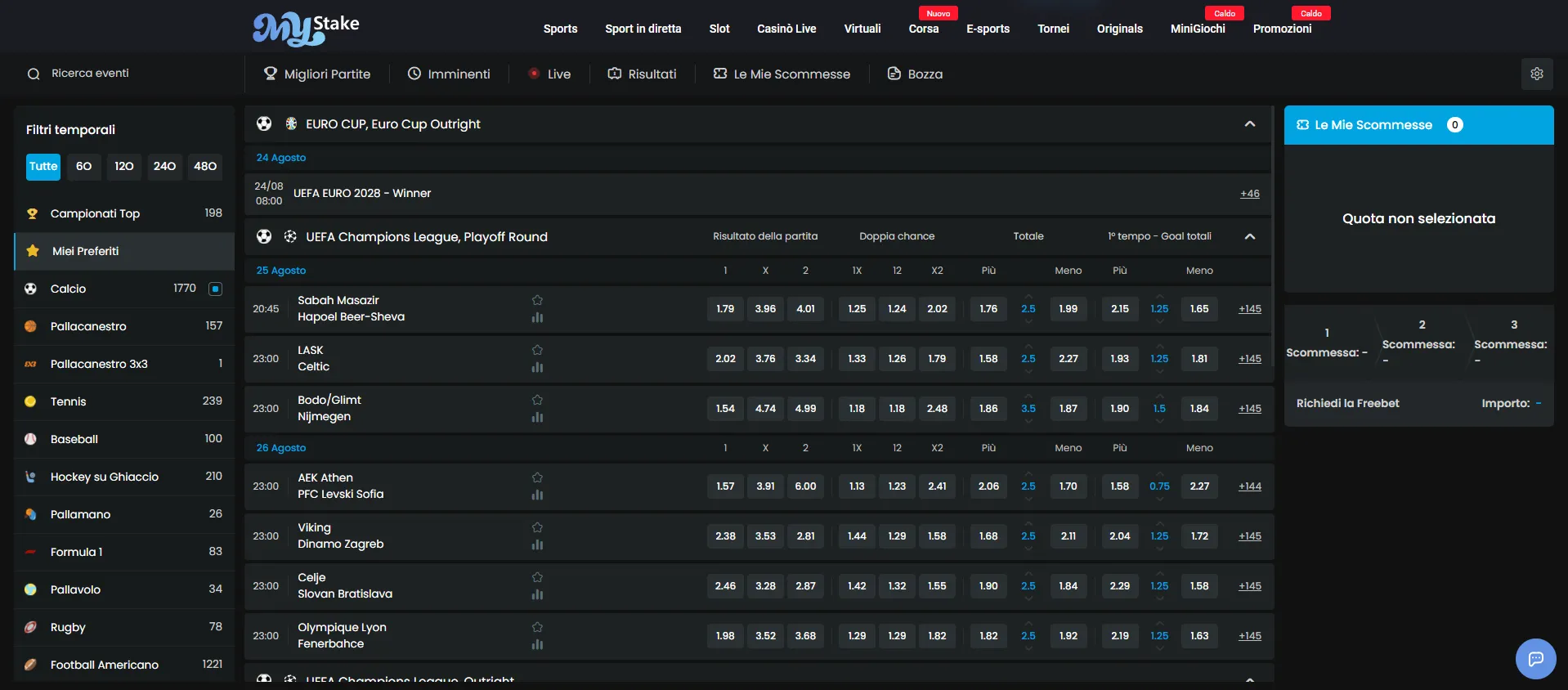Open statistics for LASK vs Celtic

537,367
